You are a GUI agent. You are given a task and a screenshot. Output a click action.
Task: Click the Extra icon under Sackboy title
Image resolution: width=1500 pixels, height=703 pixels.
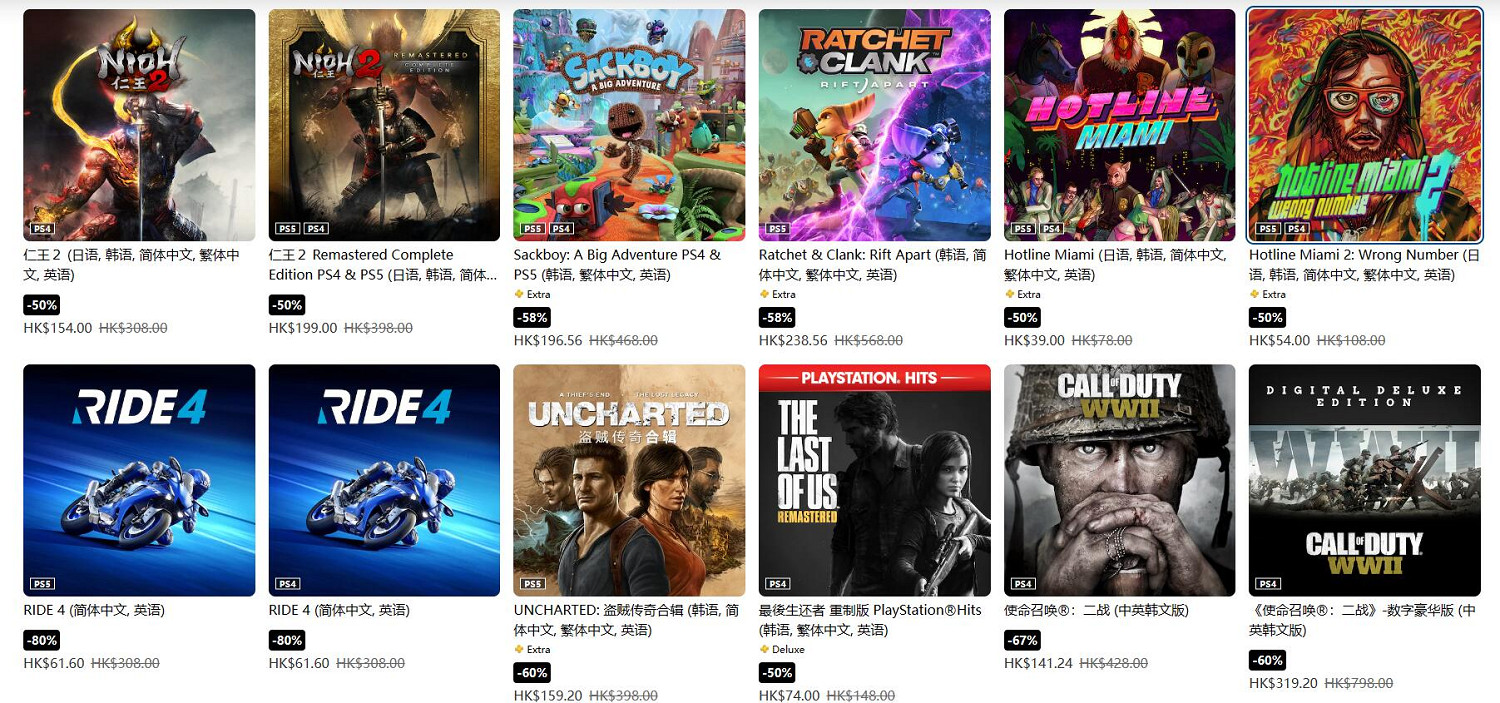pos(519,294)
